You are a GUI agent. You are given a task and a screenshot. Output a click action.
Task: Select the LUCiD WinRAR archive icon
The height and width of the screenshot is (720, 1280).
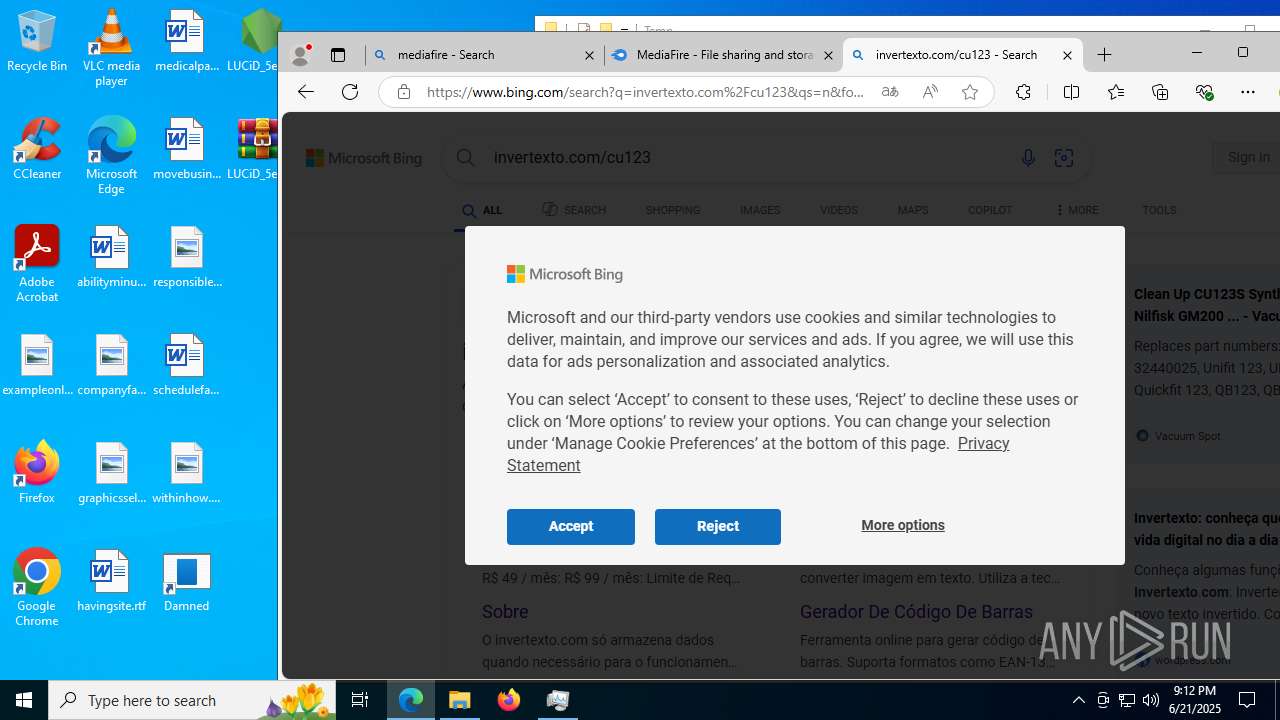[257, 149]
